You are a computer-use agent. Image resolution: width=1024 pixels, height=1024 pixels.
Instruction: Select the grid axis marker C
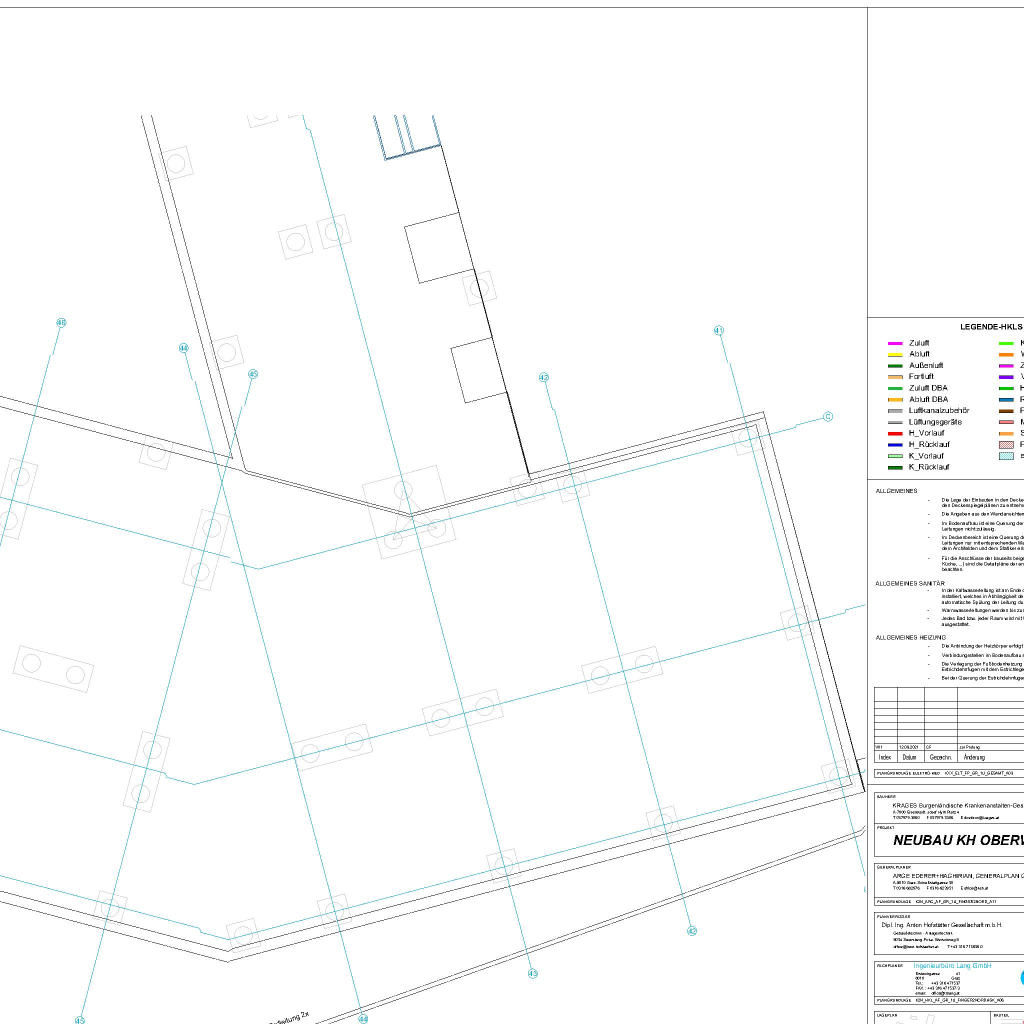[828, 417]
